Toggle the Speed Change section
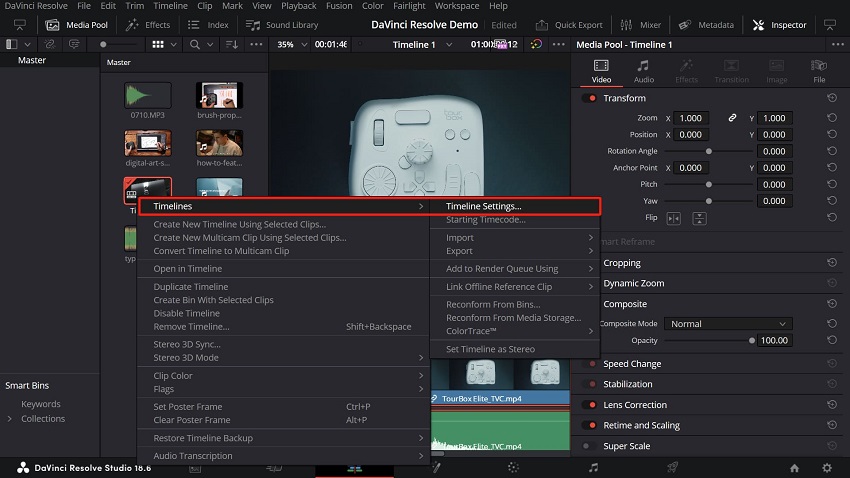The height and width of the screenshot is (478, 850). pos(589,364)
